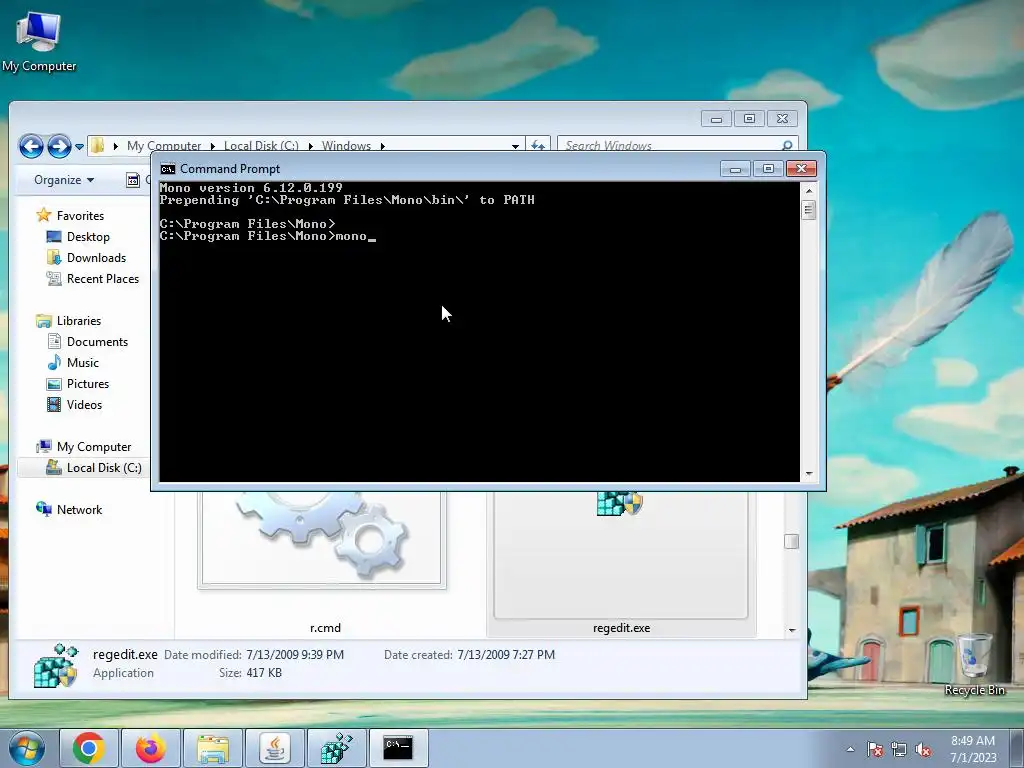The height and width of the screenshot is (768, 1024).
Task: Close the Command Prompt window
Action: point(801,168)
